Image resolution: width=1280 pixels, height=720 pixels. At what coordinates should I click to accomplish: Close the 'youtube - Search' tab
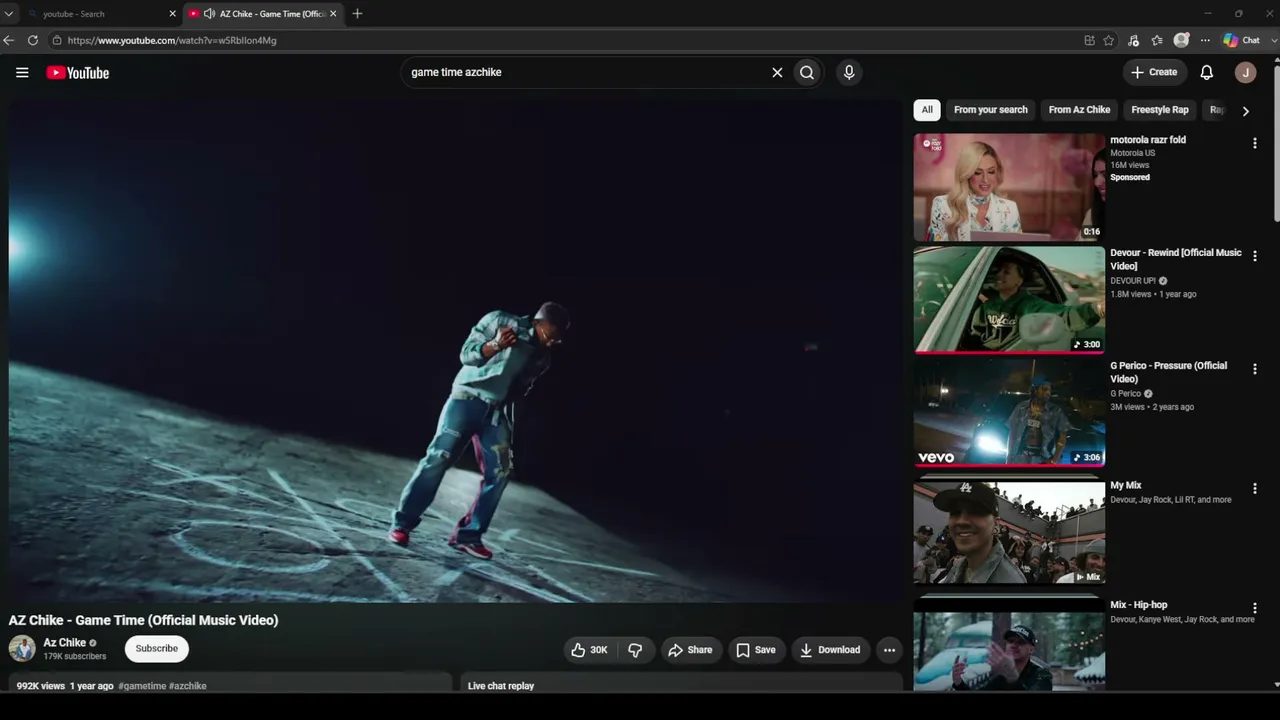click(x=172, y=14)
